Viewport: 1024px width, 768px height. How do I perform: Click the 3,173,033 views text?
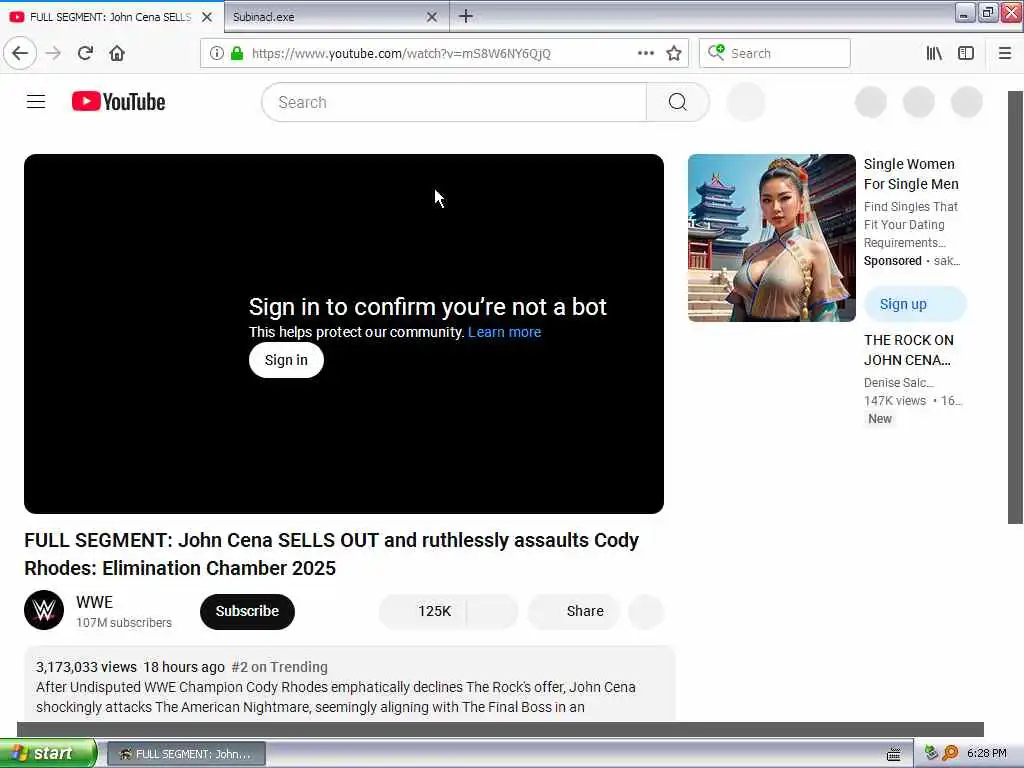click(x=86, y=667)
